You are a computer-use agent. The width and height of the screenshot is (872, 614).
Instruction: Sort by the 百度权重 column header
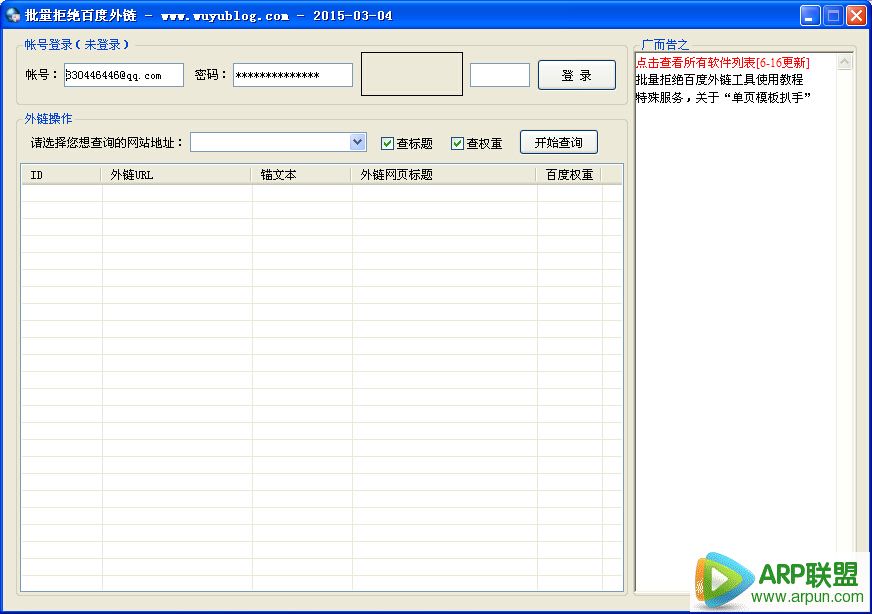[x=567, y=173]
